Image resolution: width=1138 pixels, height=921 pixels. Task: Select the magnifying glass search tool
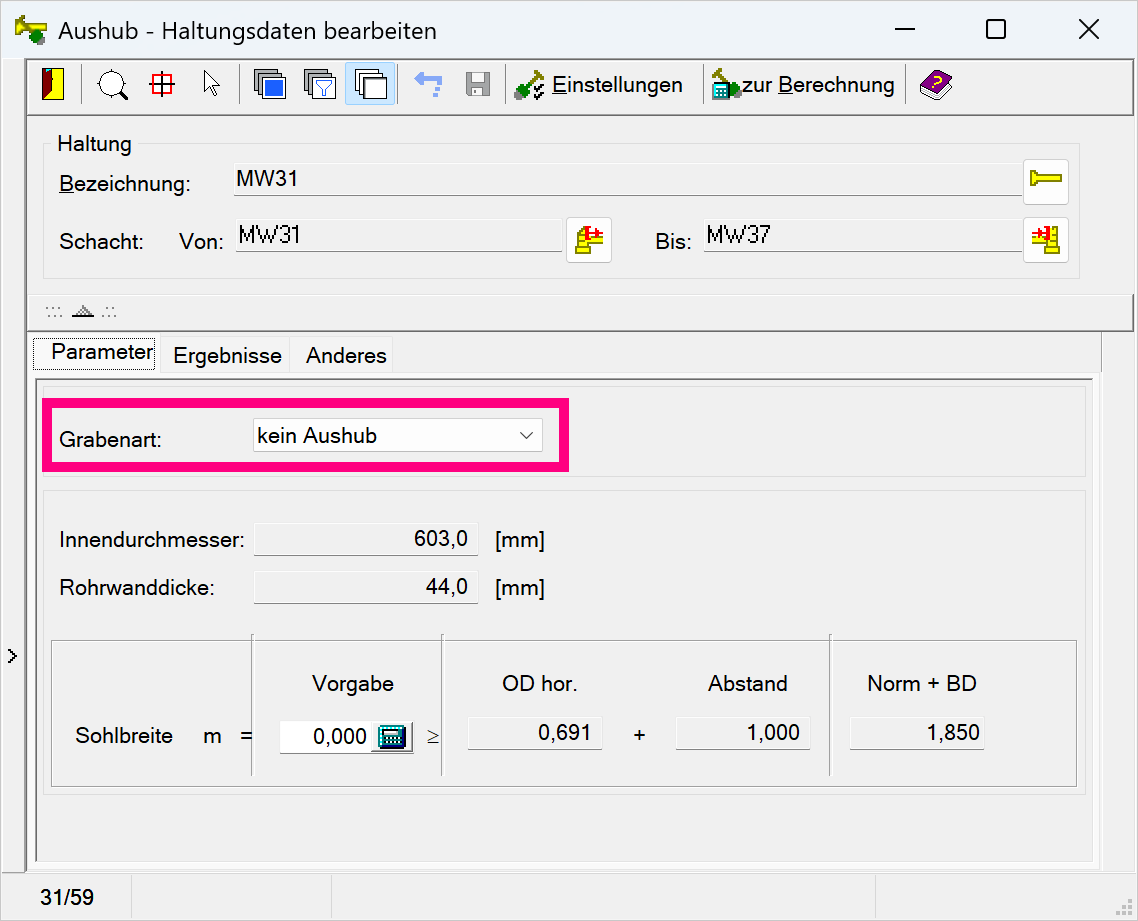pos(112,85)
